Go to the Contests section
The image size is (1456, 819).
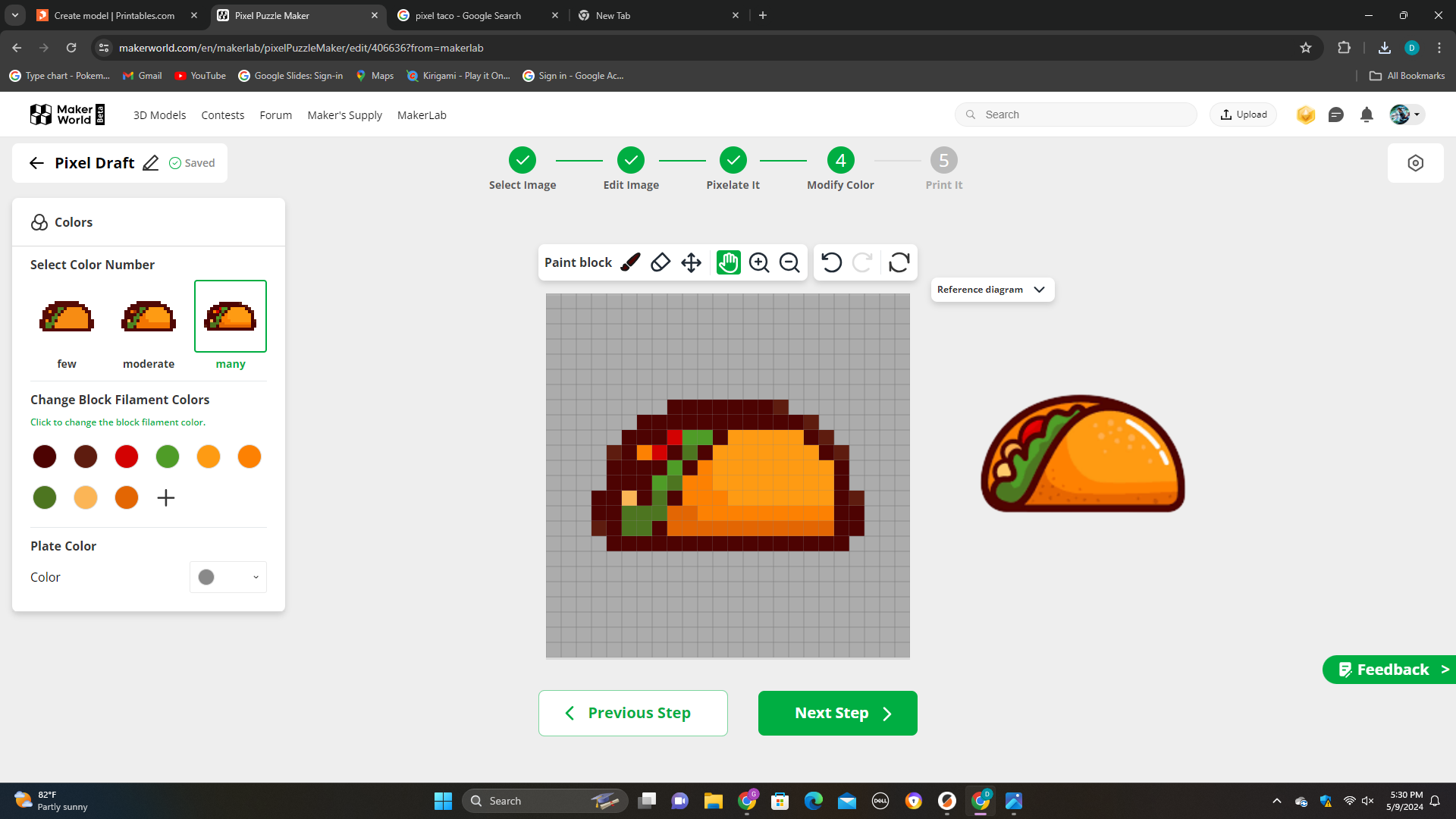coord(222,115)
